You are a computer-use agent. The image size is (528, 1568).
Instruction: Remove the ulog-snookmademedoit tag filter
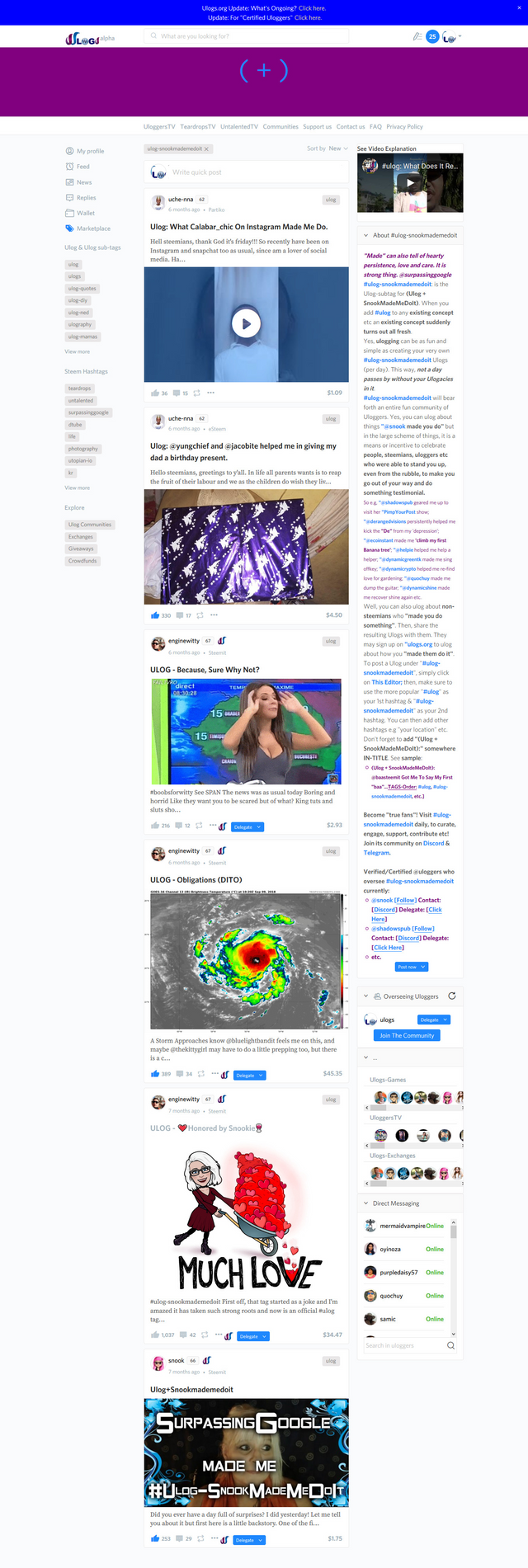coord(206,149)
